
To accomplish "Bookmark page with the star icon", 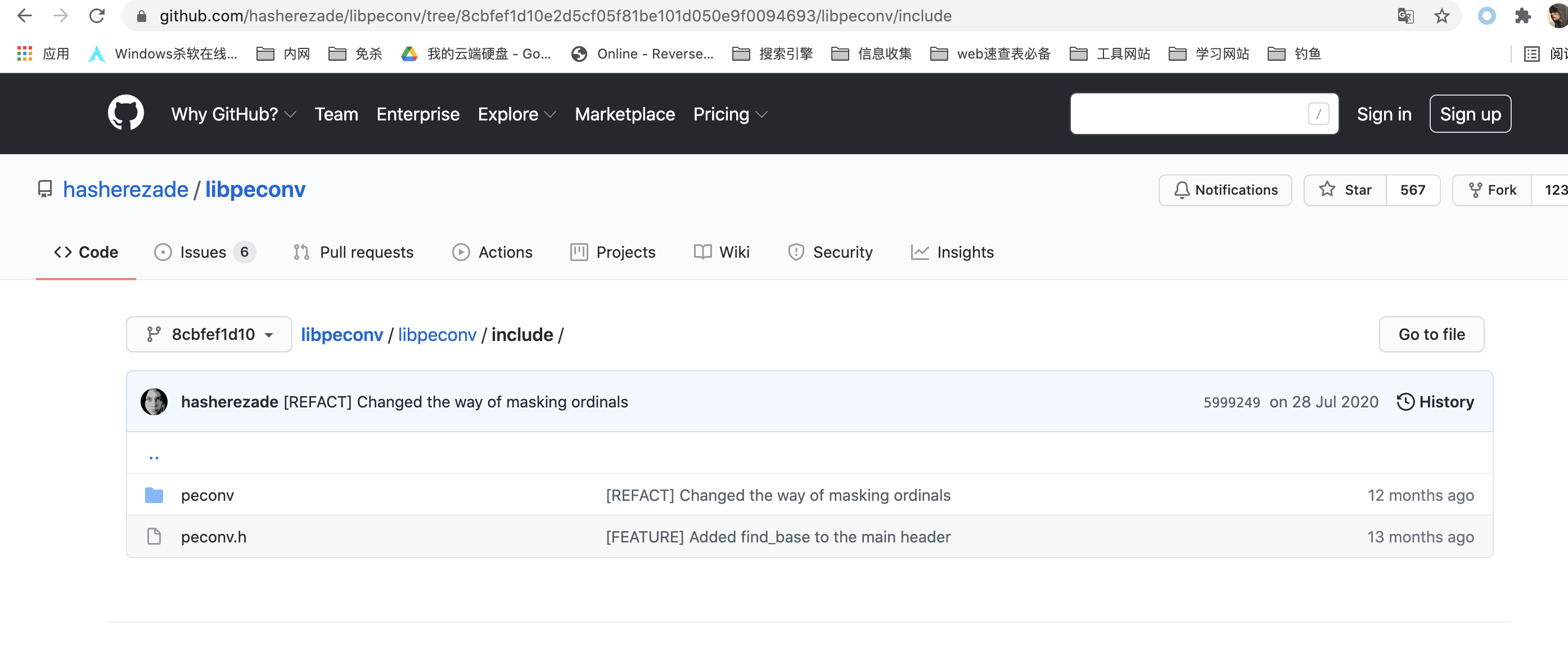I will tap(1441, 16).
